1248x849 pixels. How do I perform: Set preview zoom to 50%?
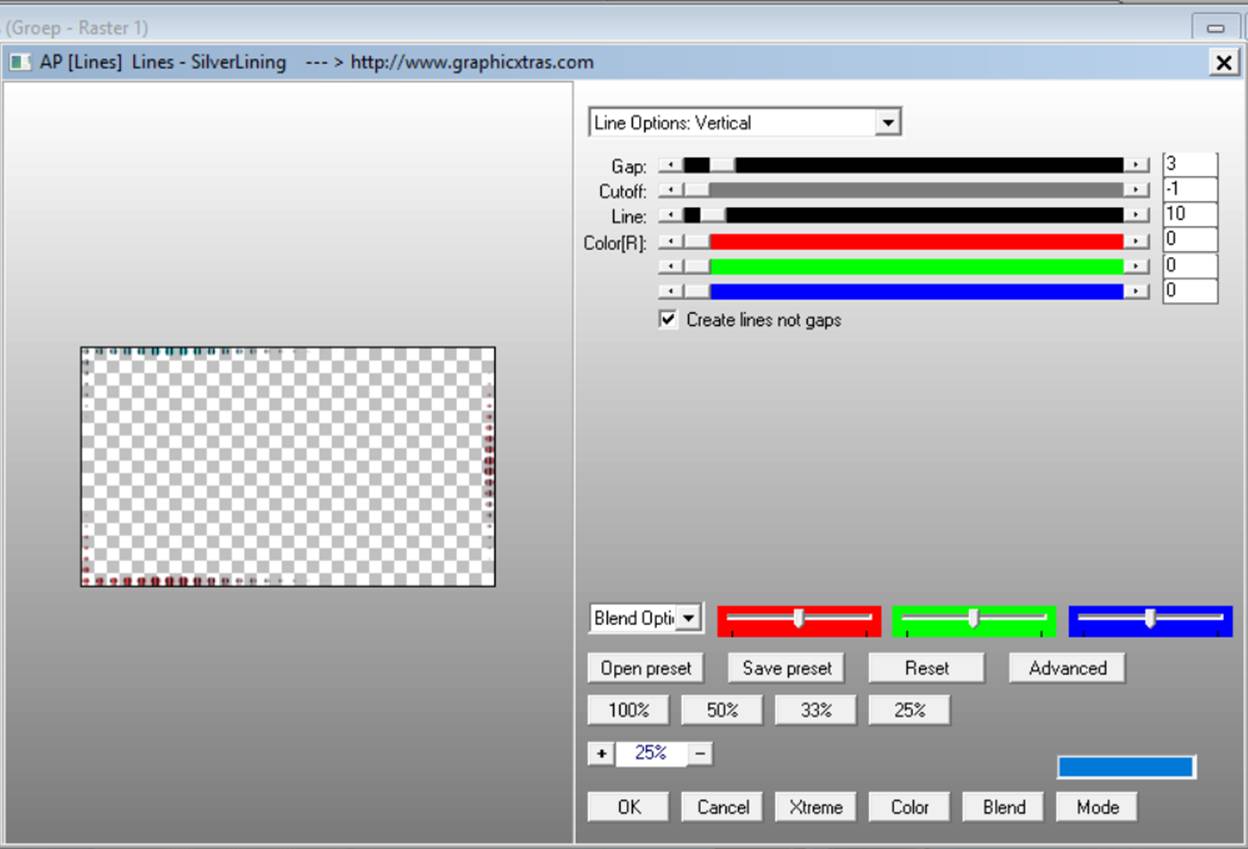(722, 710)
